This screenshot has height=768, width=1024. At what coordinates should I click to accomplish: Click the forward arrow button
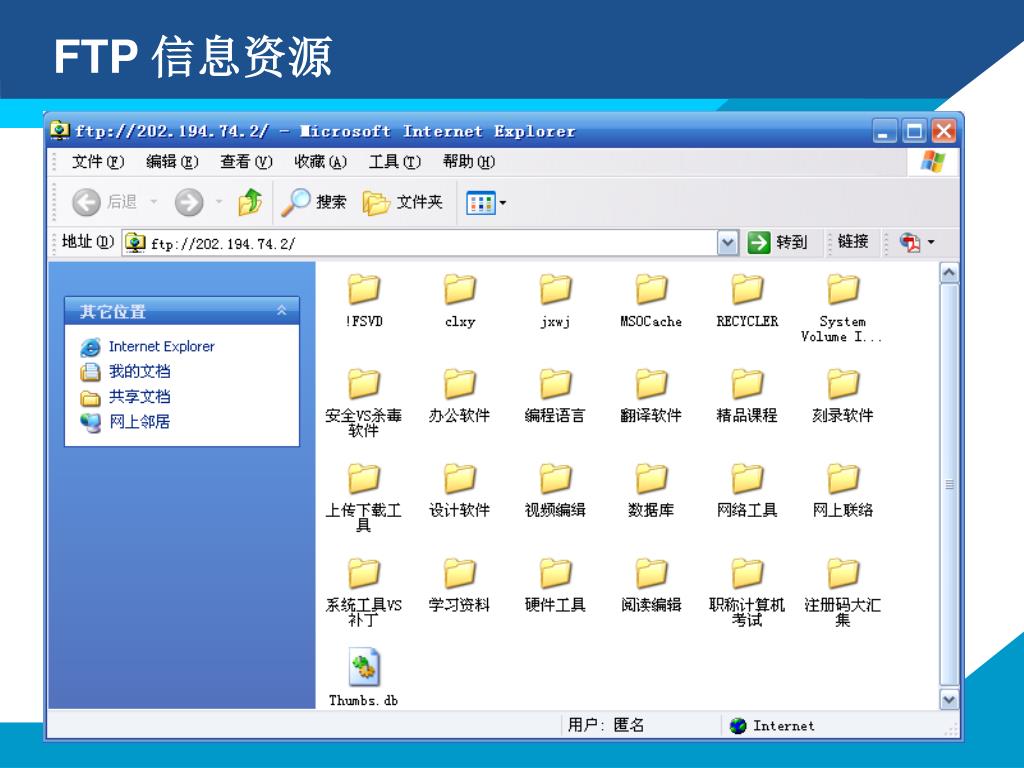pyautogui.click(x=189, y=202)
